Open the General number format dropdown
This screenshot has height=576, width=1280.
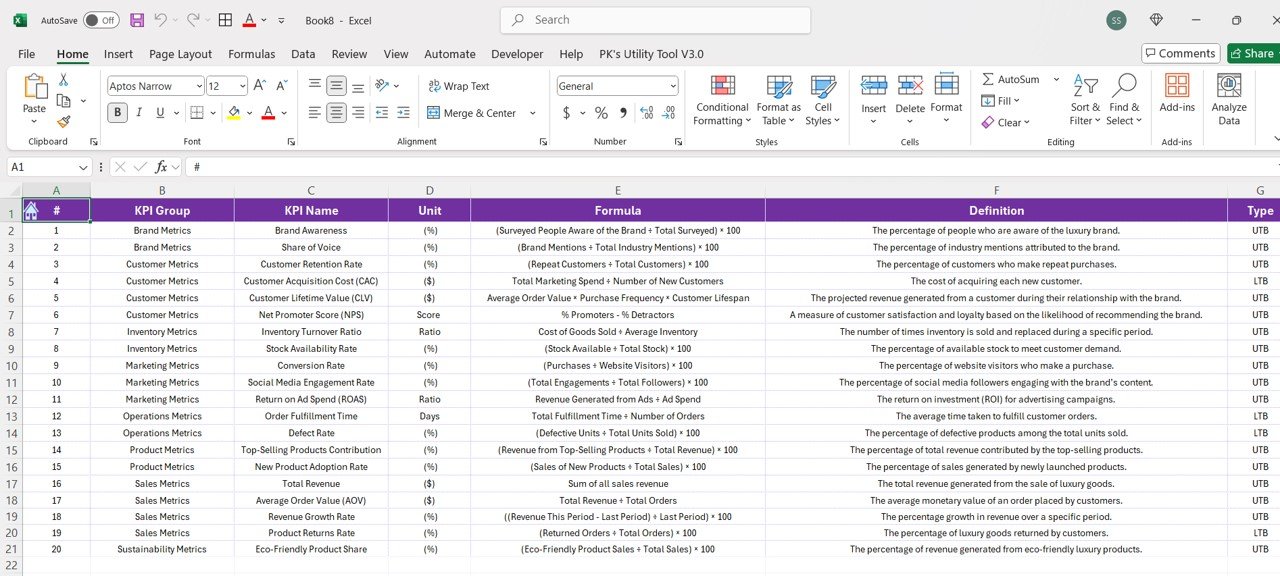pyautogui.click(x=673, y=86)
